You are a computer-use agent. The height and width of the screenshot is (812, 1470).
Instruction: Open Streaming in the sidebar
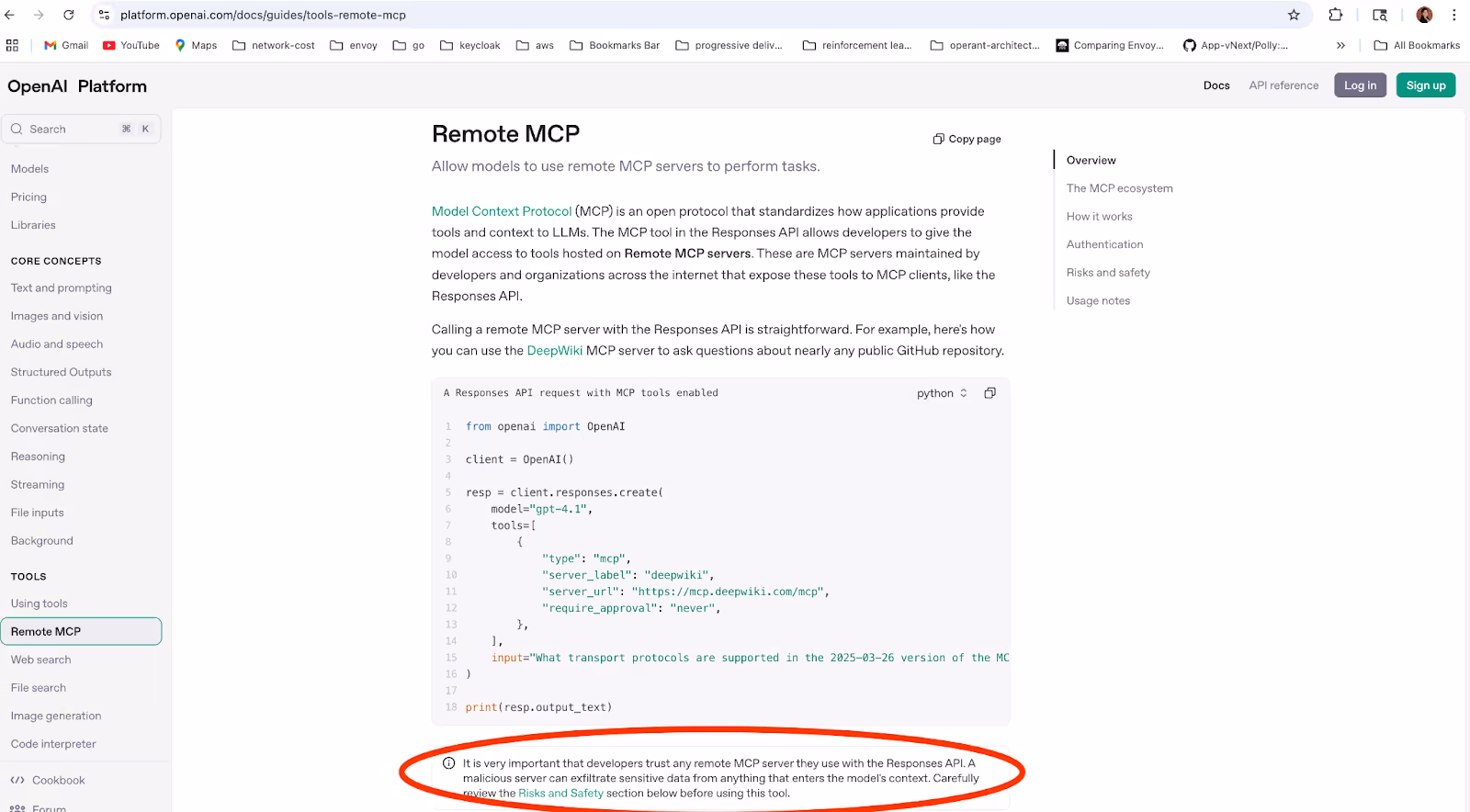click(38, 485)
